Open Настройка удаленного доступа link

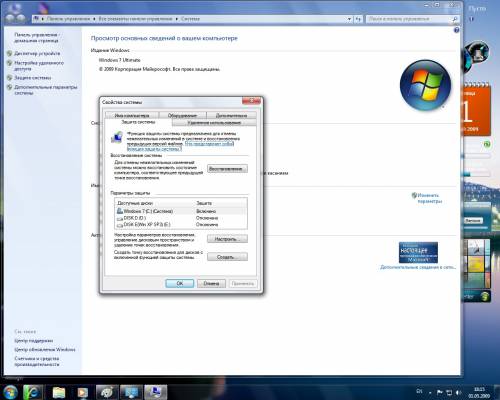tap(39, 66)
